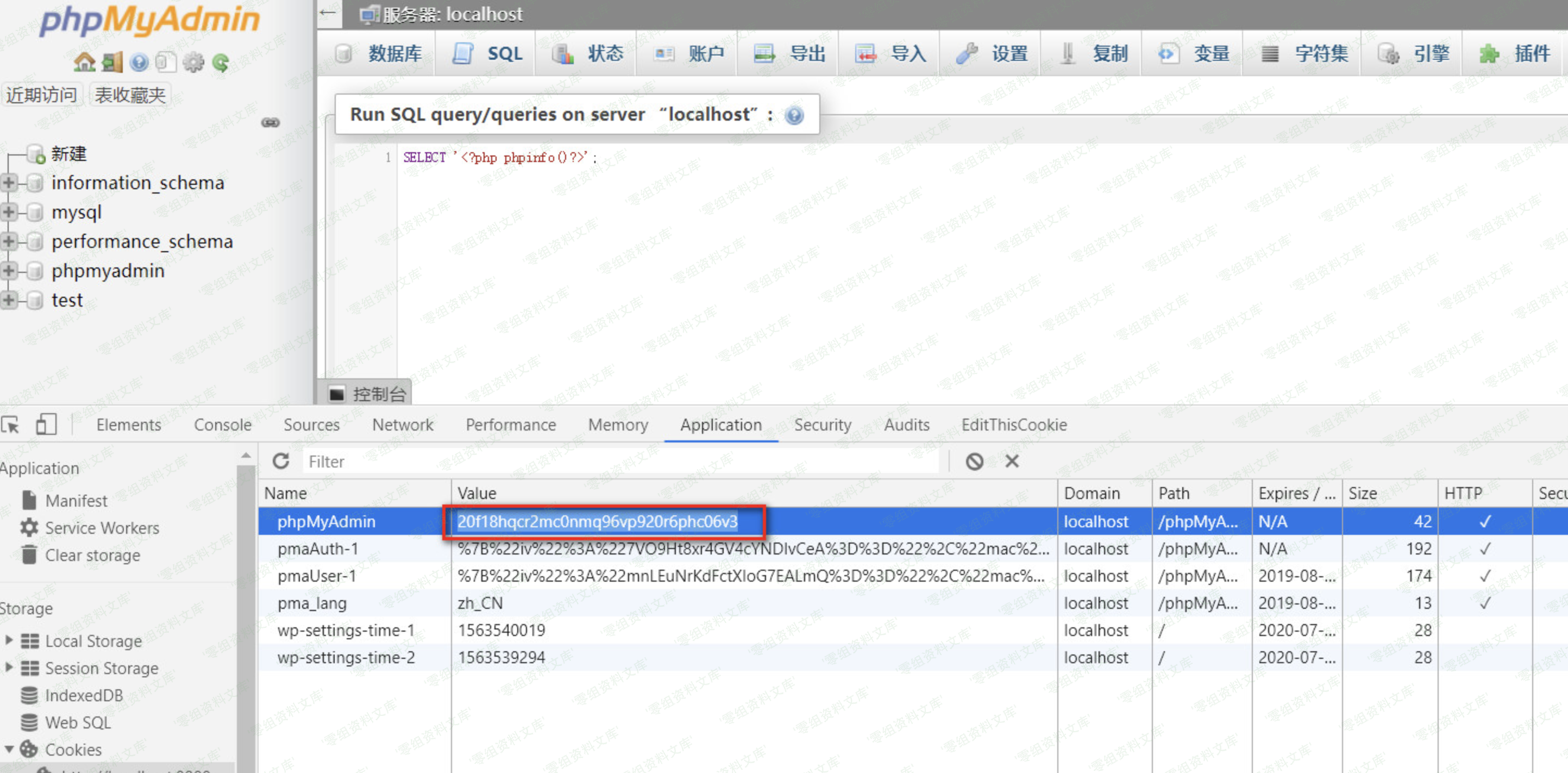Click the cookie Filter input field
The image size is (1568, 773).
click(621, 461)
